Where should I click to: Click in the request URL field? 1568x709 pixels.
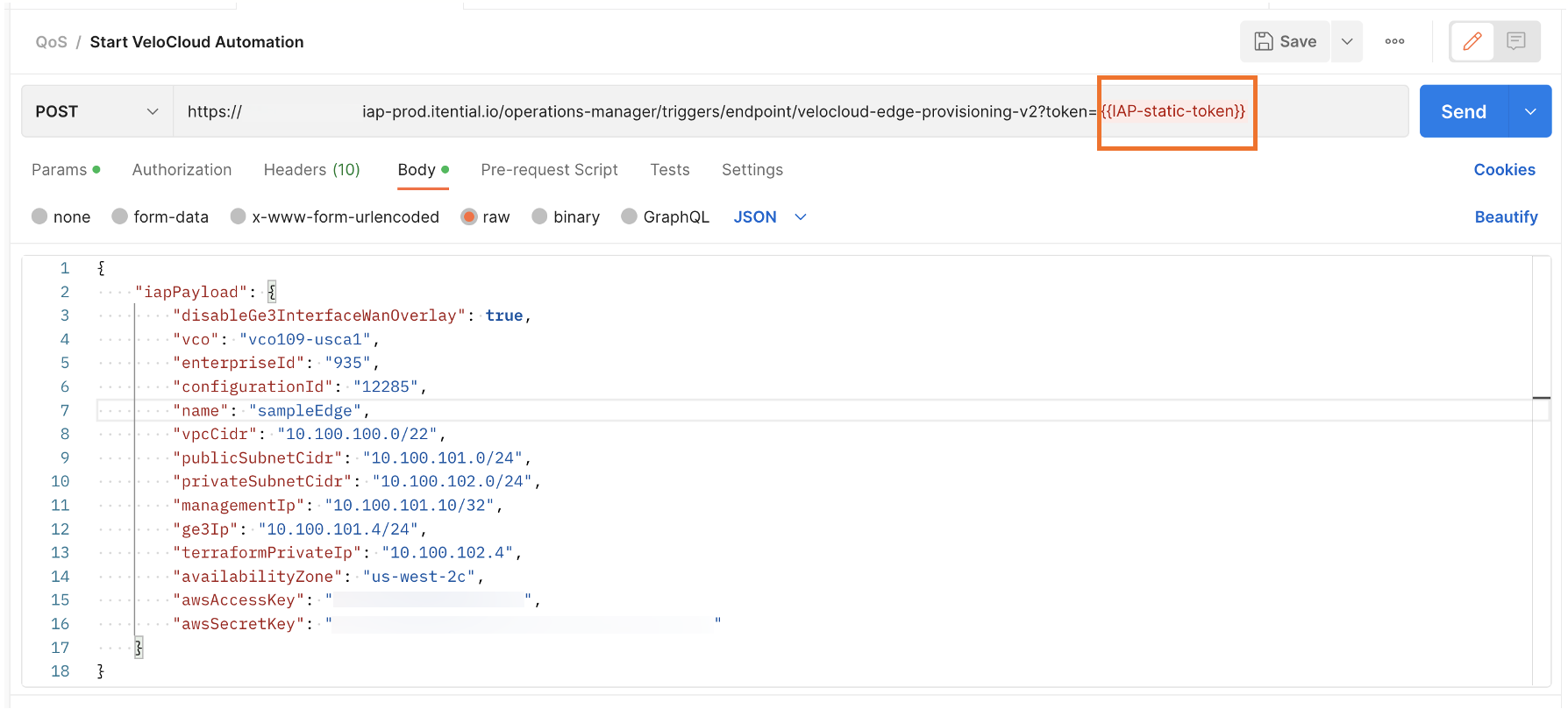click(x=702, y=111)
